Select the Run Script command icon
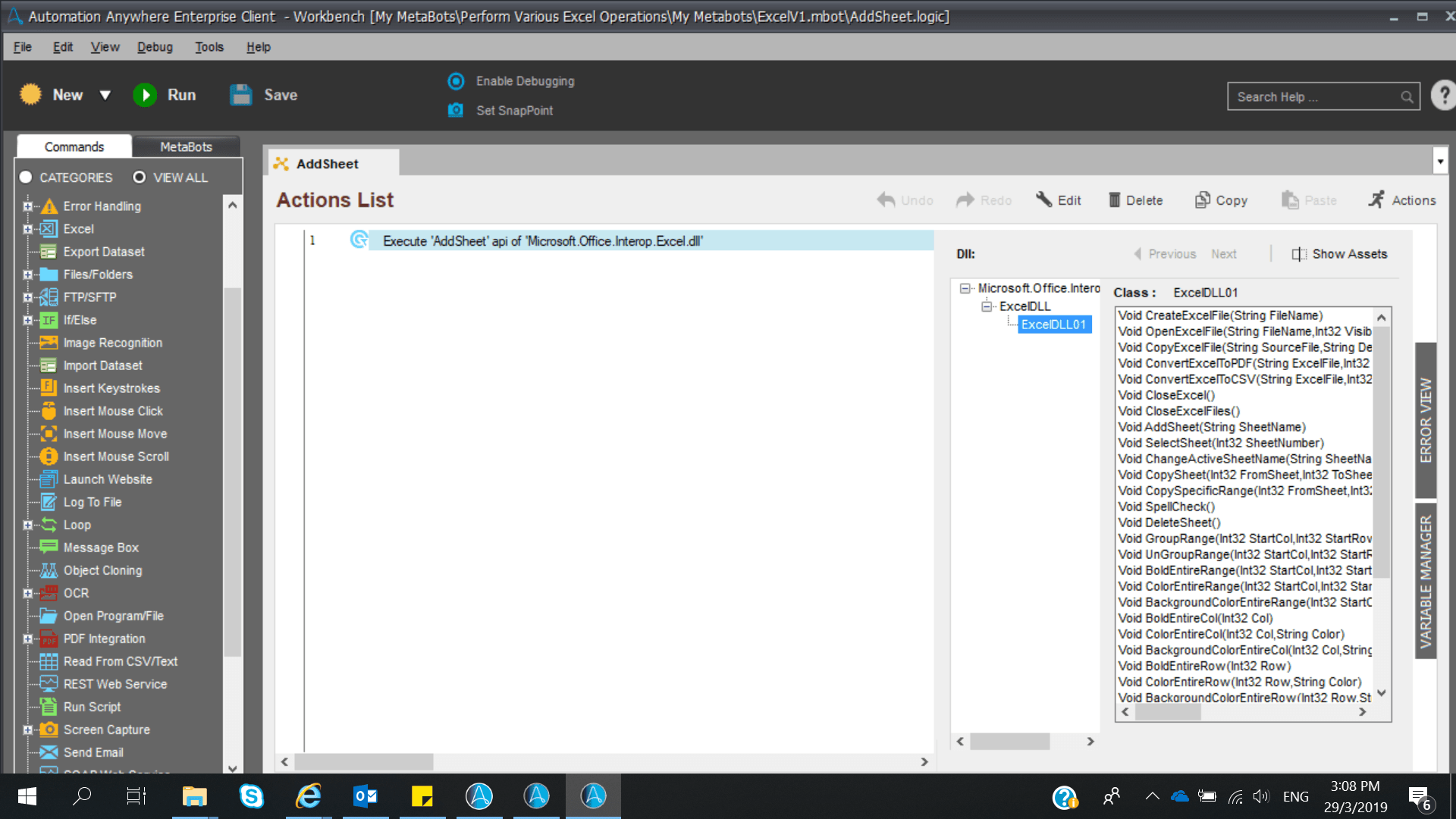This screenshot has height=819, width=1456. (x=49, y=707)
